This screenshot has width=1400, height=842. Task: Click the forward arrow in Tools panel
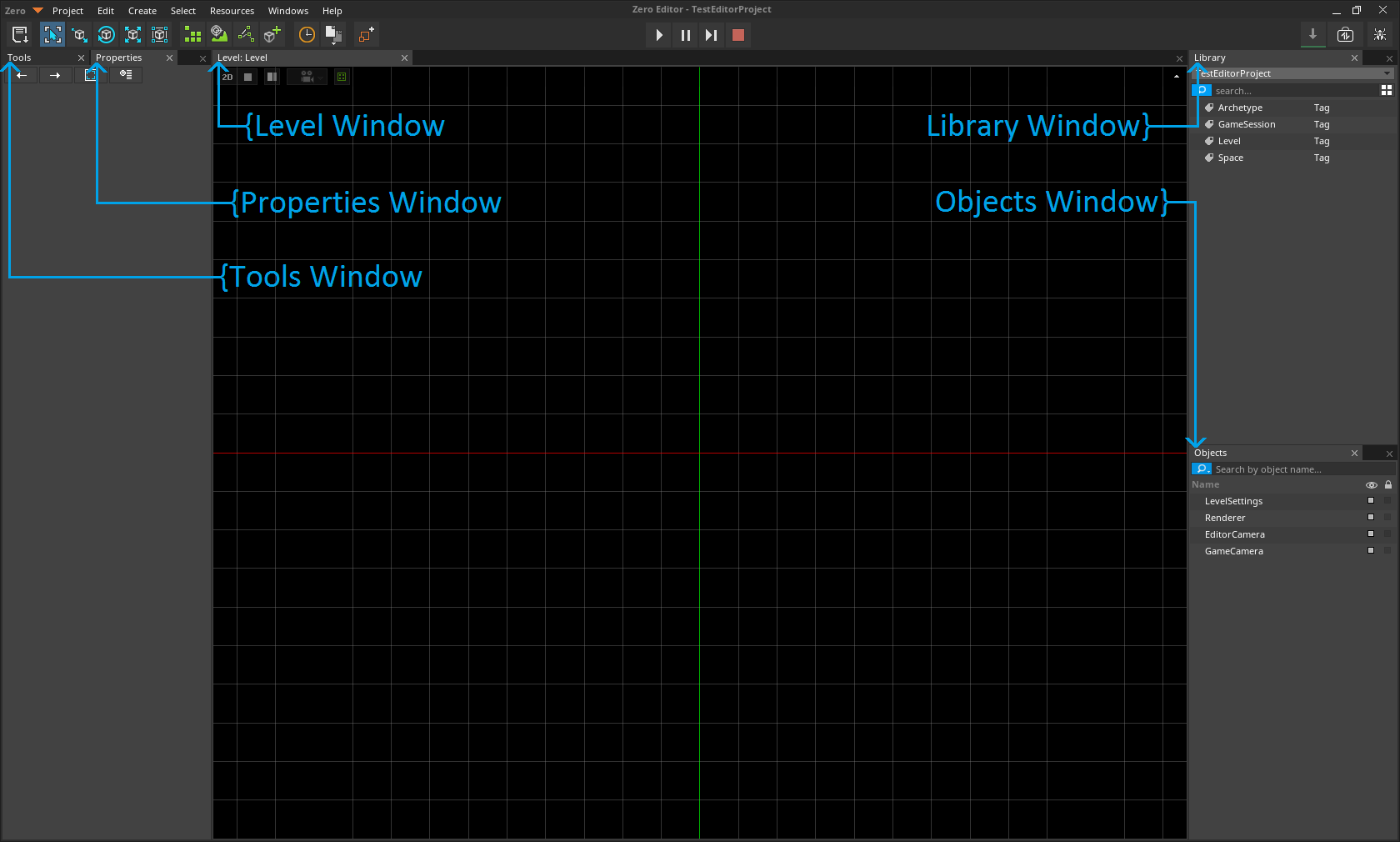55,75
